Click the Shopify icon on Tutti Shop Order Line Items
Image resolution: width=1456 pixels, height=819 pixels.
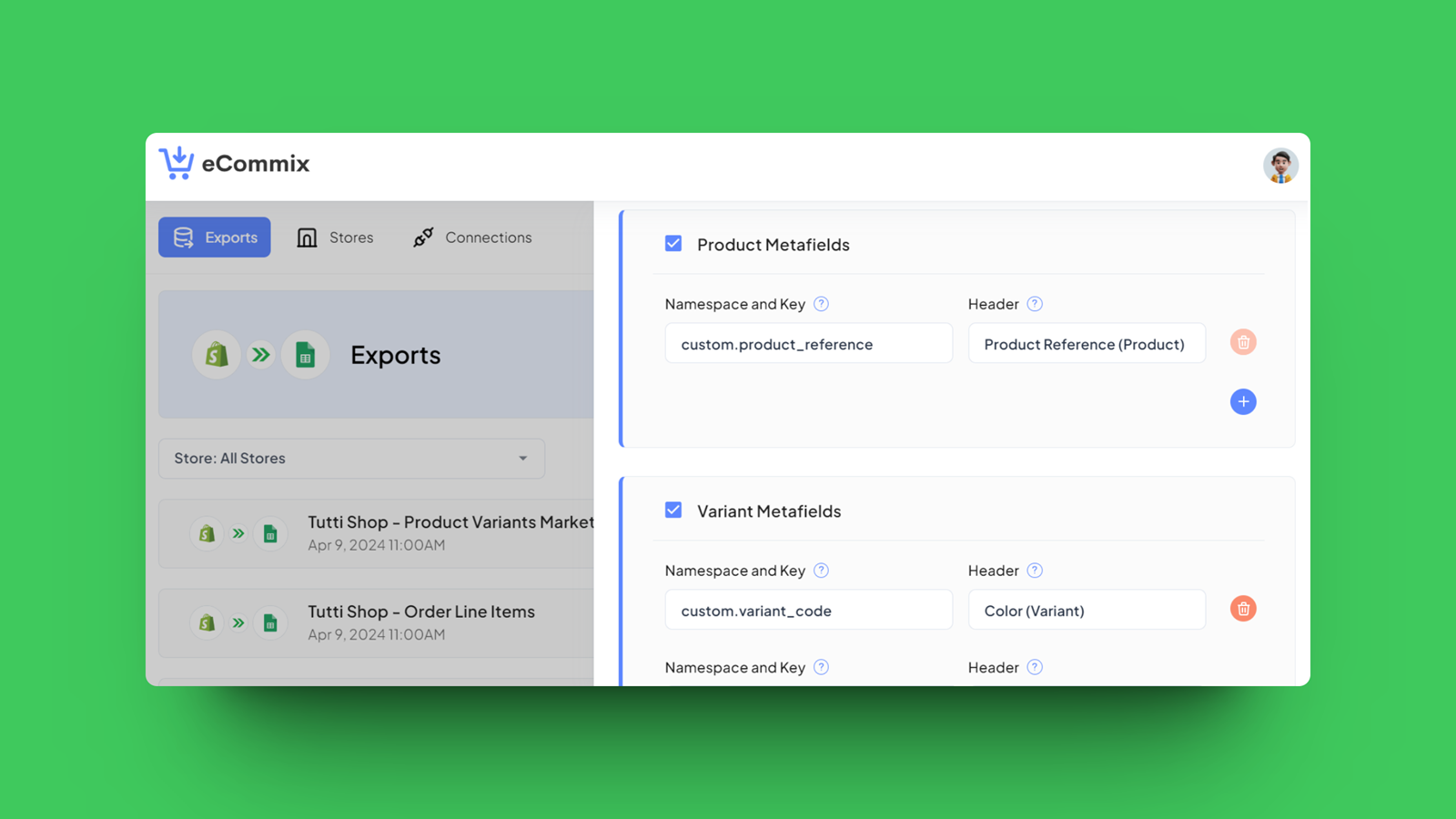[207, 622]
